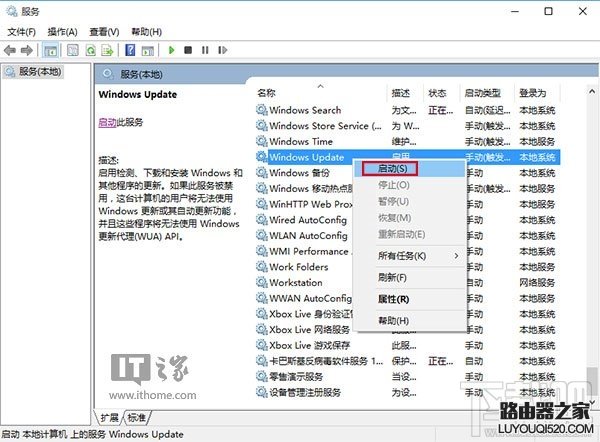Image resolution: width=600 pixels, height=442 pixels.
Task: Select the Work Folders service row
Action: click(x=407, y=267)
